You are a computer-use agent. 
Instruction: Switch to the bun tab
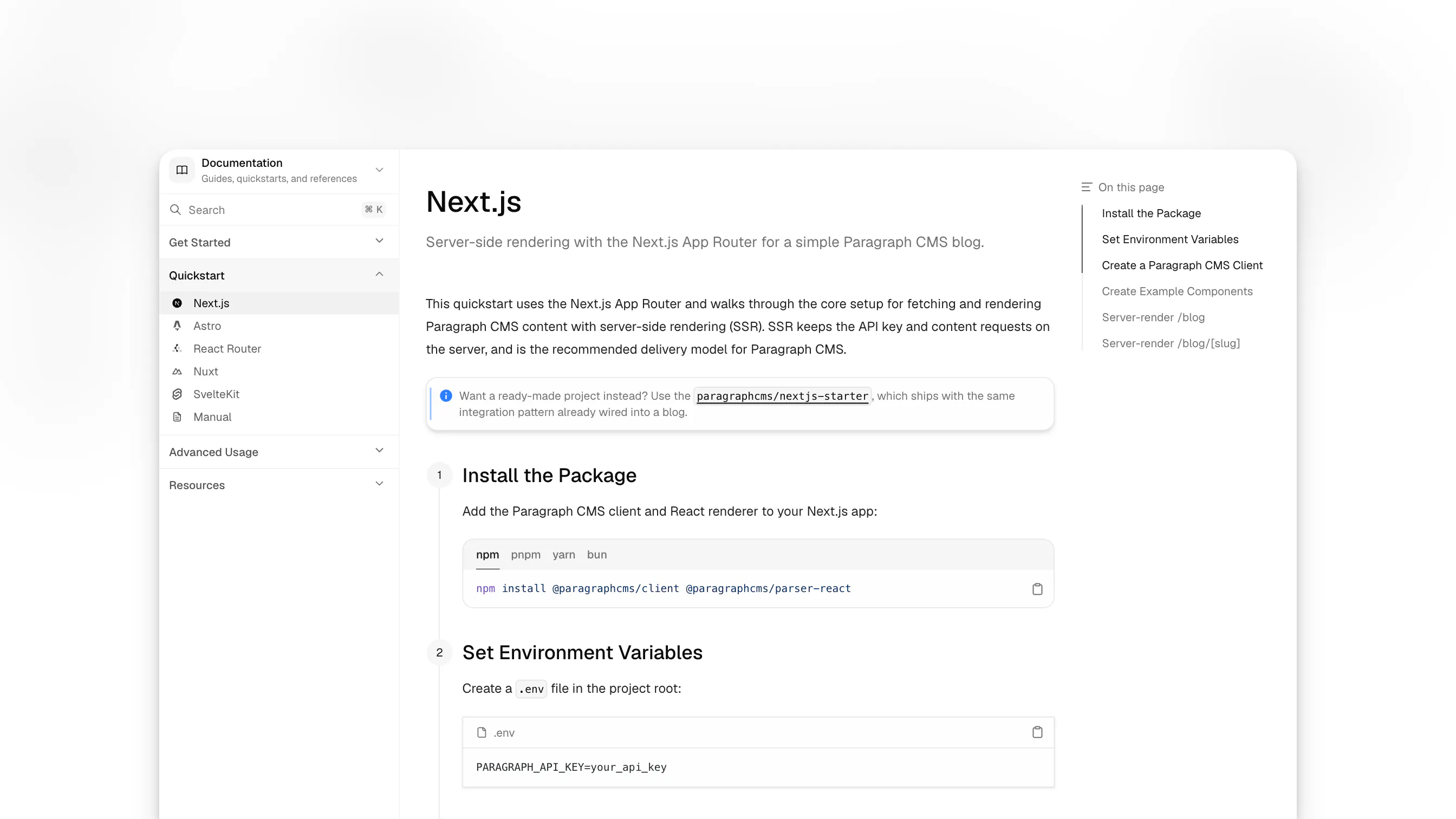[596, 555]
